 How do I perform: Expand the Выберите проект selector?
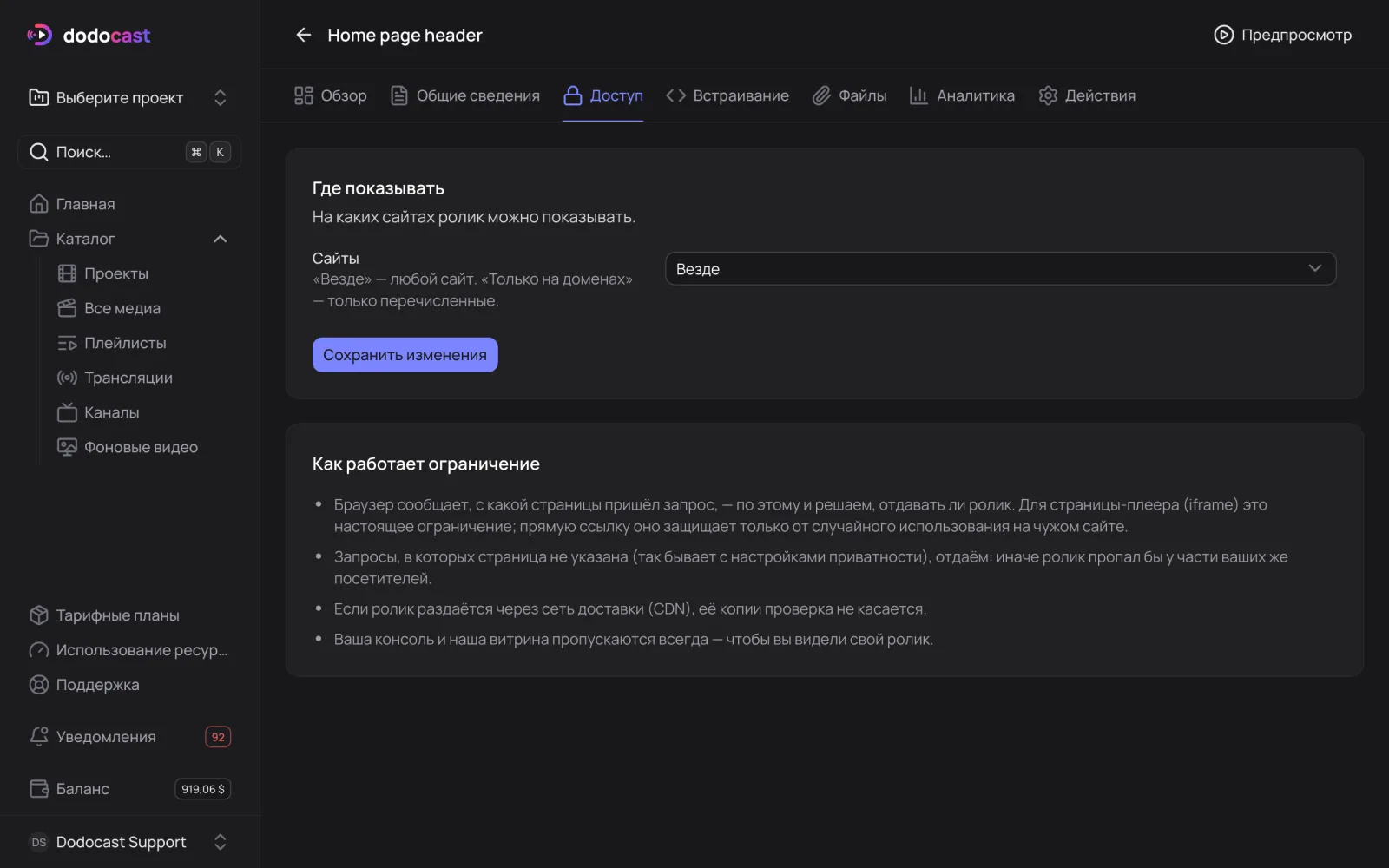coord(129,97)
